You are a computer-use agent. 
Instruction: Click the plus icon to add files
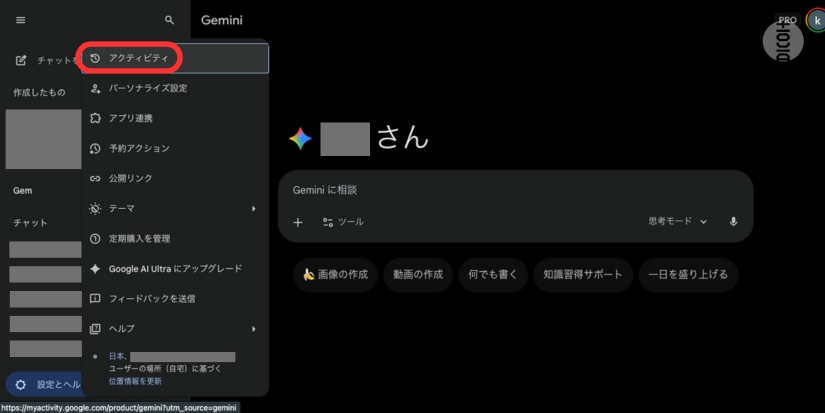point(297,222)
